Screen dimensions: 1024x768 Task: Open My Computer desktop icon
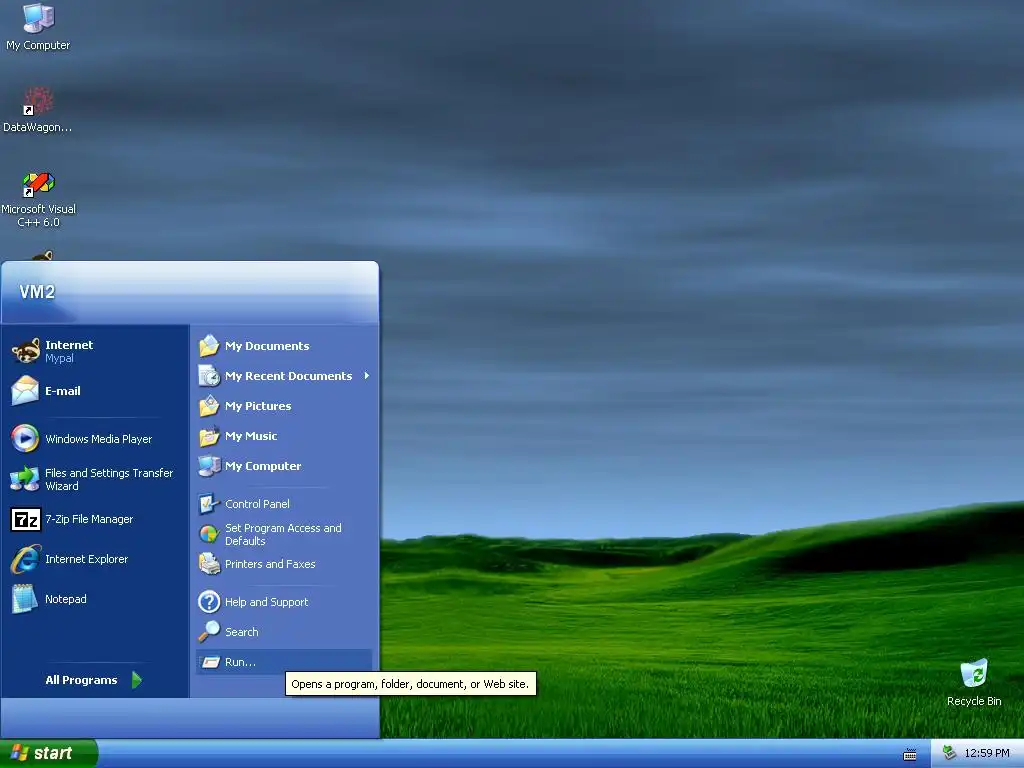coord(38,26)
